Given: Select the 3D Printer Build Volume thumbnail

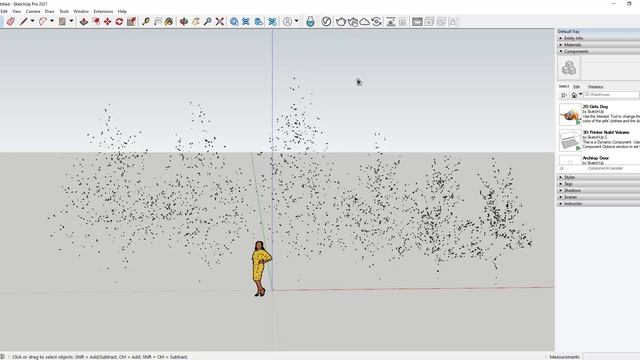Looking at the screenshot, I should point(570,140).
